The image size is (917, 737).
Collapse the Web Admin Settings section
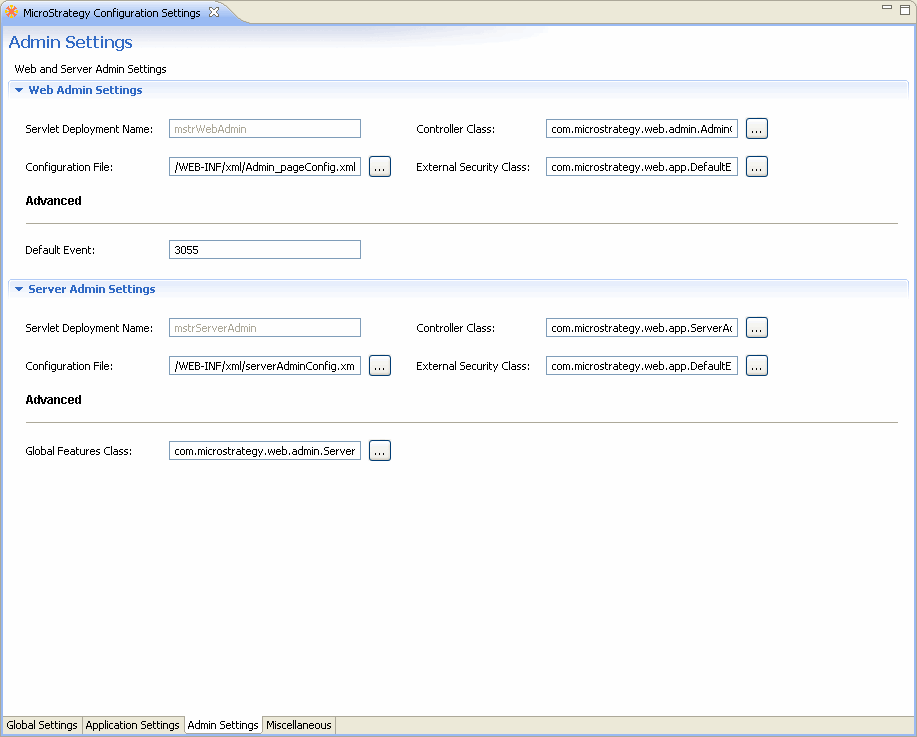pyautogui.click(x=19, y=90)
